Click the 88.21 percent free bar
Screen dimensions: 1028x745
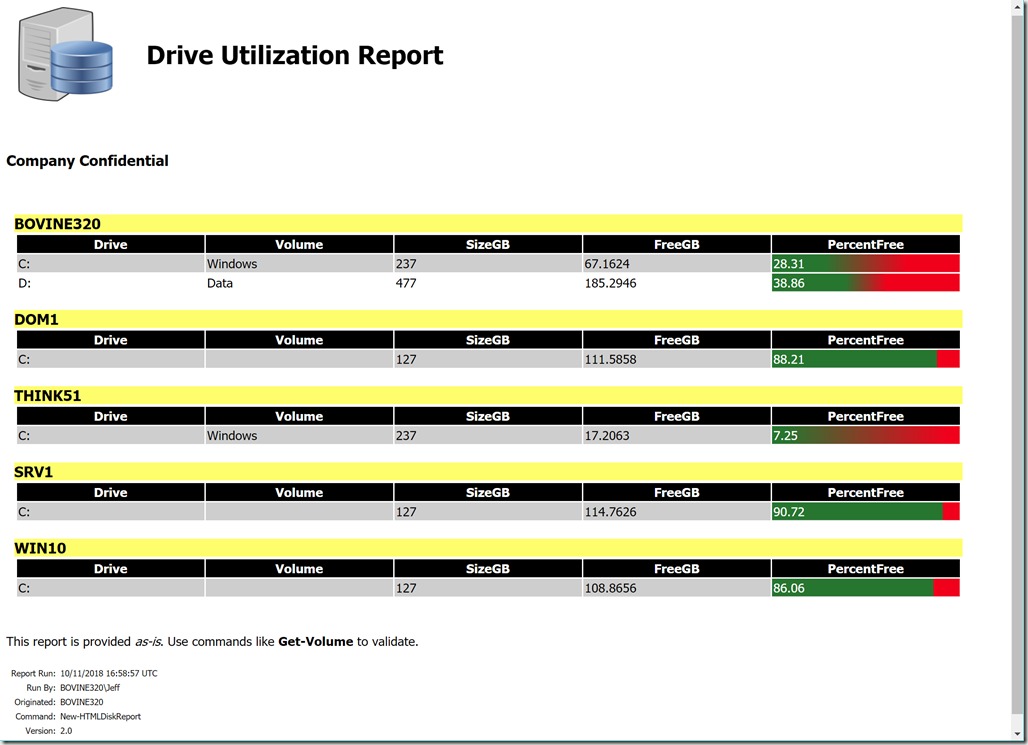pyautogui.click(x=865, y=359)
